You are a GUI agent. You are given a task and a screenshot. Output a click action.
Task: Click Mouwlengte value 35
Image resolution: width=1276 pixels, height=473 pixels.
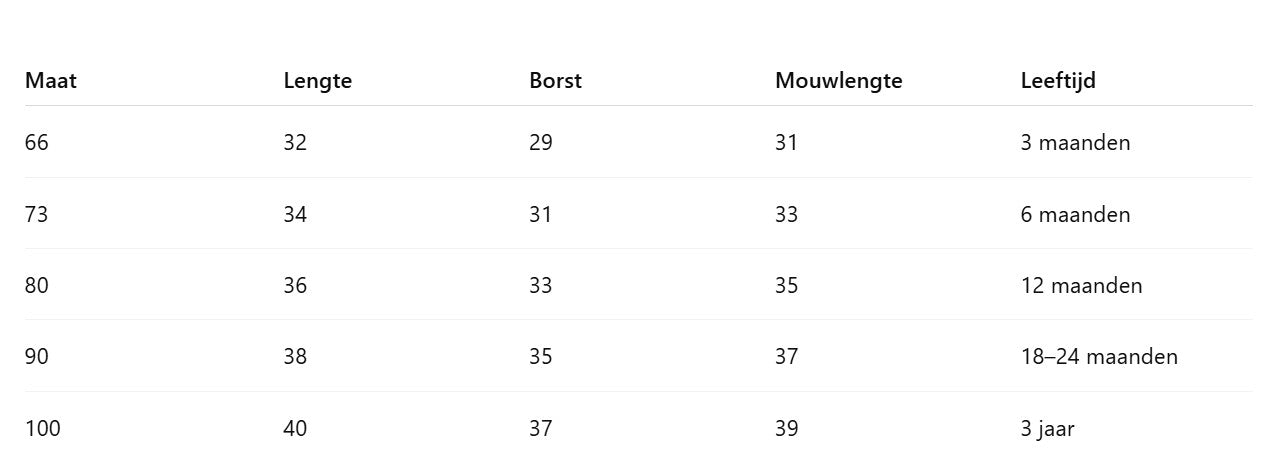786,286
